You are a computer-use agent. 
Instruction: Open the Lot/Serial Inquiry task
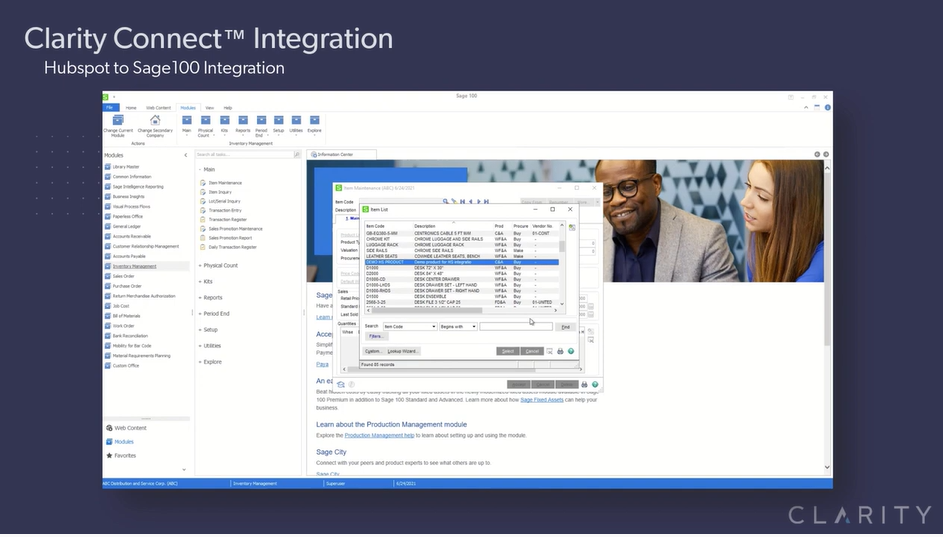tap(224, 201)
